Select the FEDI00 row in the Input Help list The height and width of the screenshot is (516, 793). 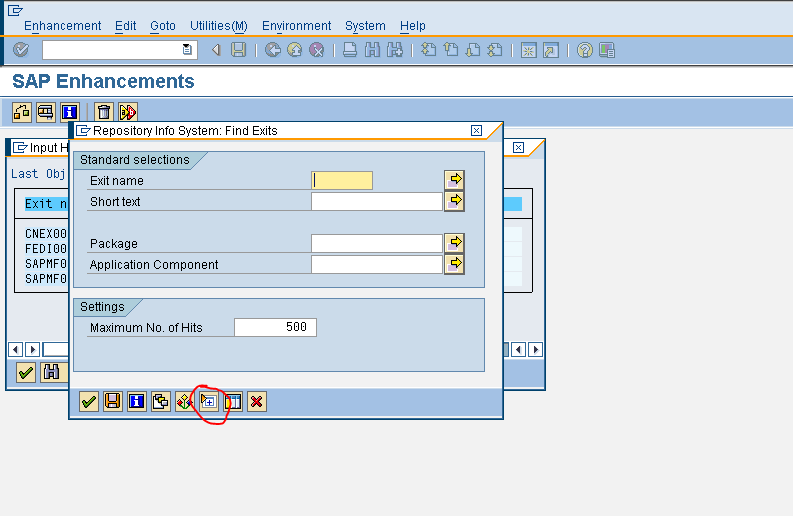(46, 249)
